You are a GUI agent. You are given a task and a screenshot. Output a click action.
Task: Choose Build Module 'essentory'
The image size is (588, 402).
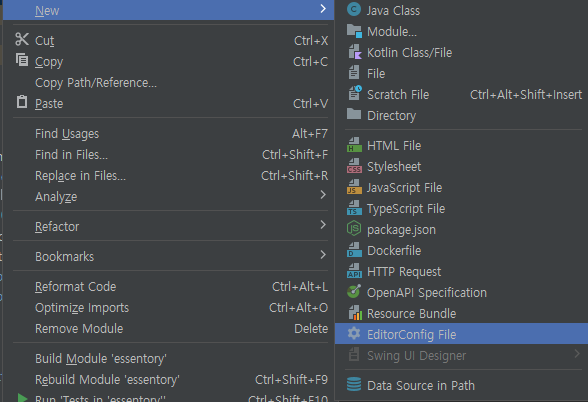(x=168, y=359)
